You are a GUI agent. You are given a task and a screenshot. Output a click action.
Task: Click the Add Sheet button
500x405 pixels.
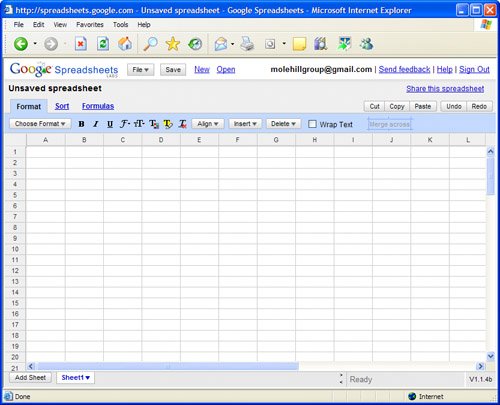pyautogui.click(x=30, y=378)
